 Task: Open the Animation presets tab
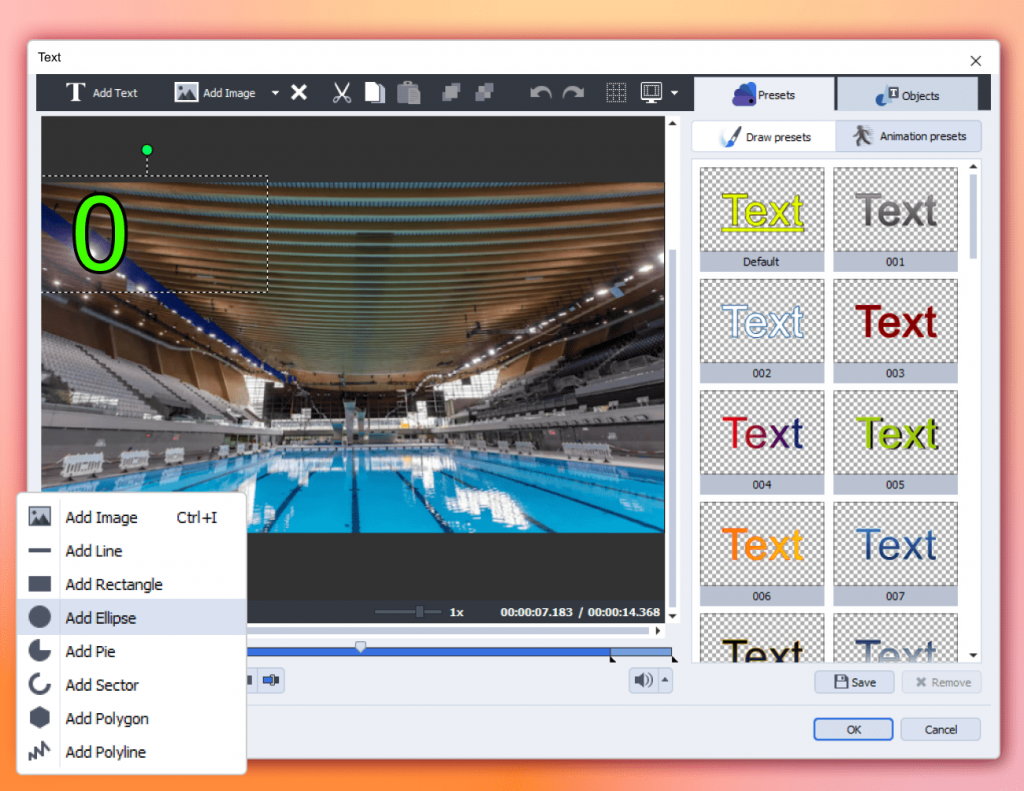coord(908,136)
